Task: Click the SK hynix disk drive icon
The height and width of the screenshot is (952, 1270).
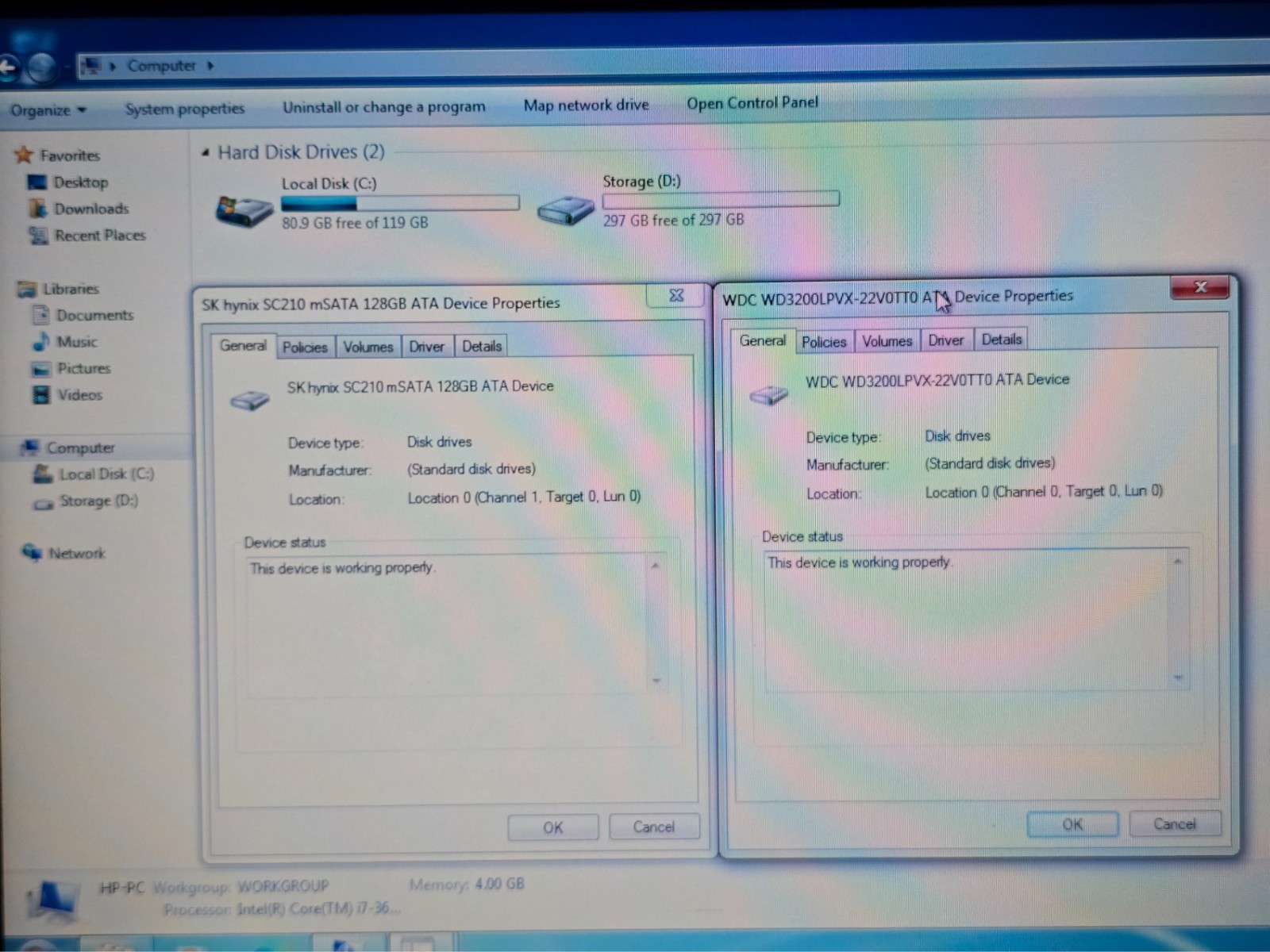Action: tap(250, 399)
